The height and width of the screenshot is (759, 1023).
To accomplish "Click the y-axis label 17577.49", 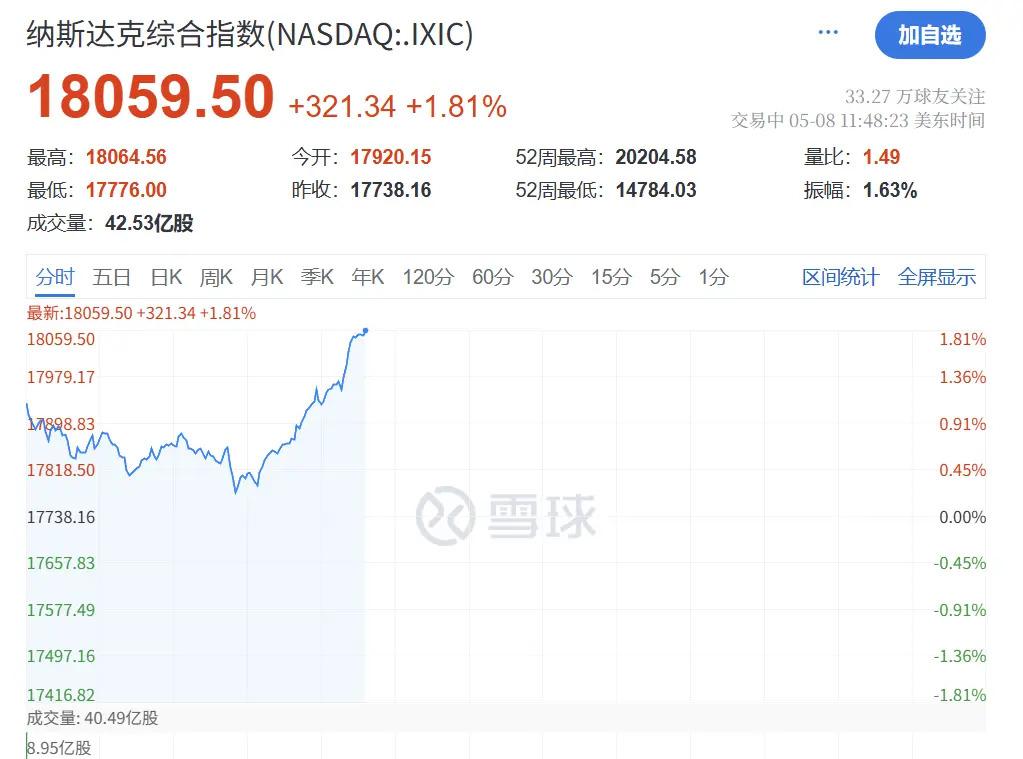I will coord(61,610).
